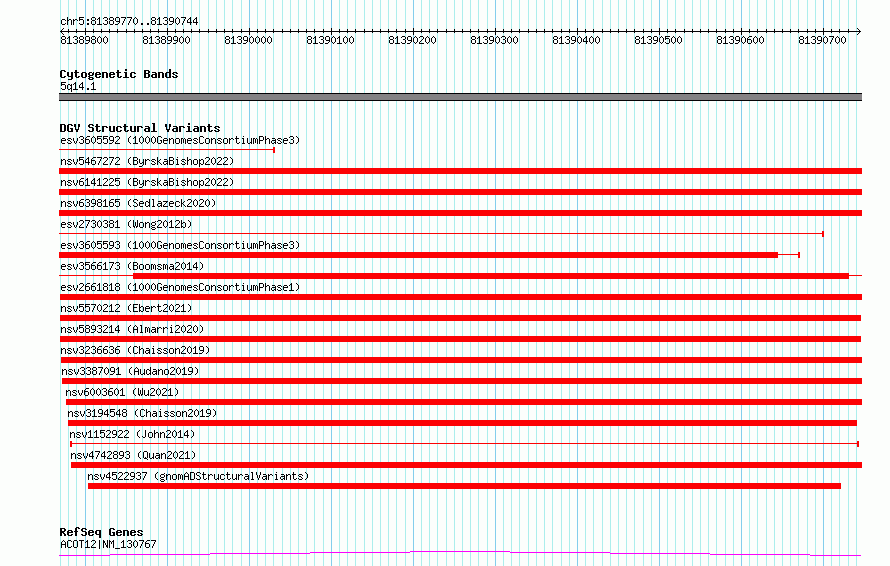Select variant label nsv1152922 (John2014)

[132, 434]
